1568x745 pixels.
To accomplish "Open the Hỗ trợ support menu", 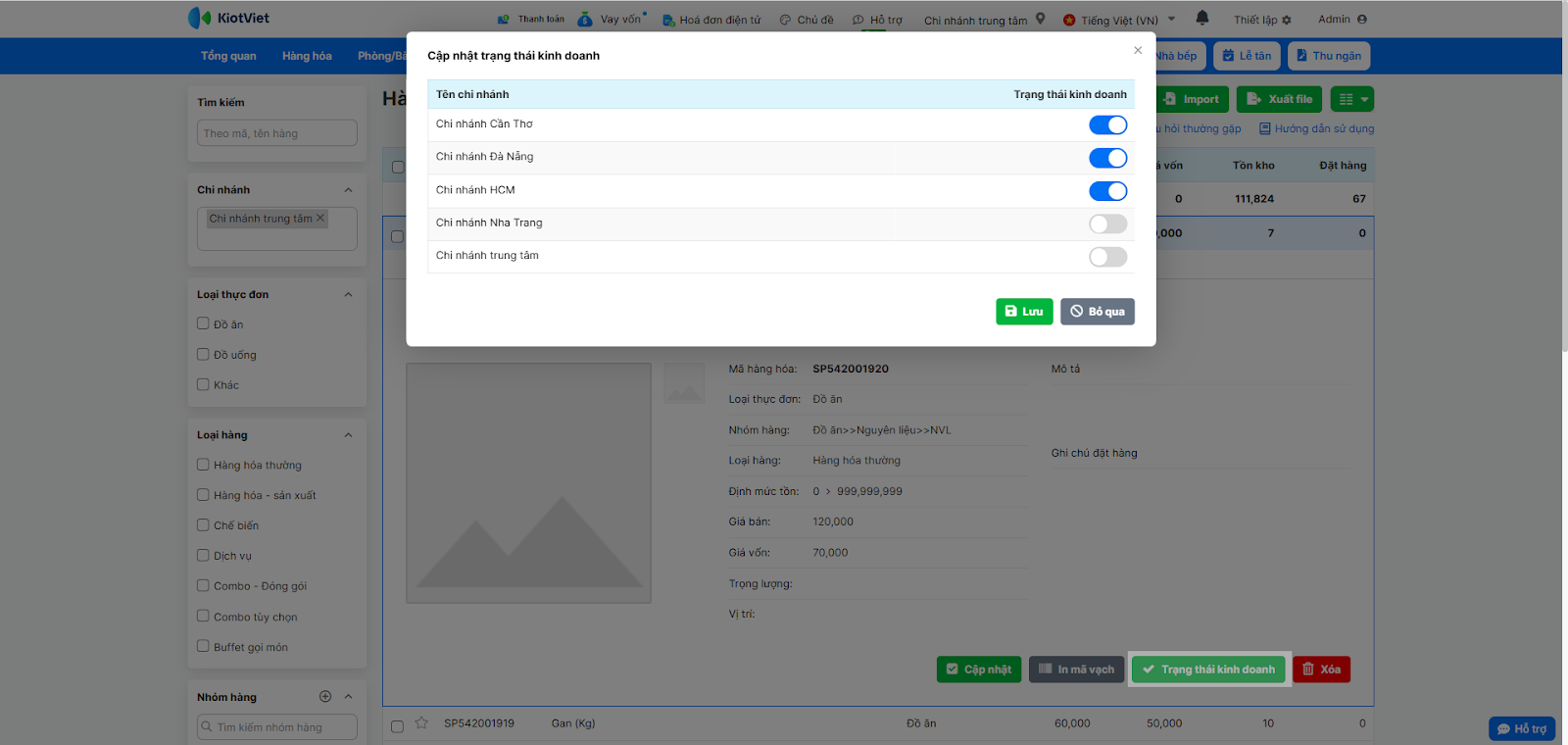I will click(x=877, y=20).
